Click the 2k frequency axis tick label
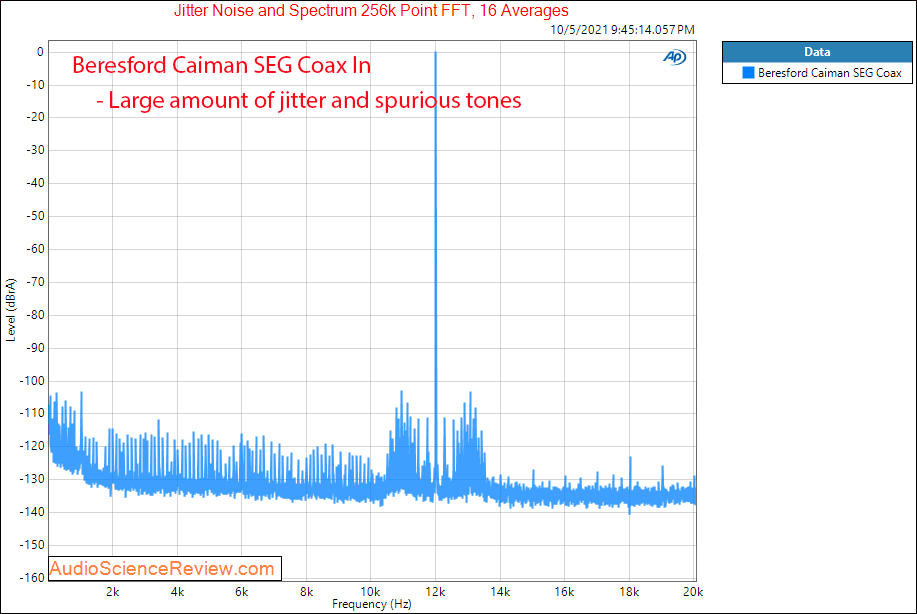 pyautogui.click(x=112, y=592)
